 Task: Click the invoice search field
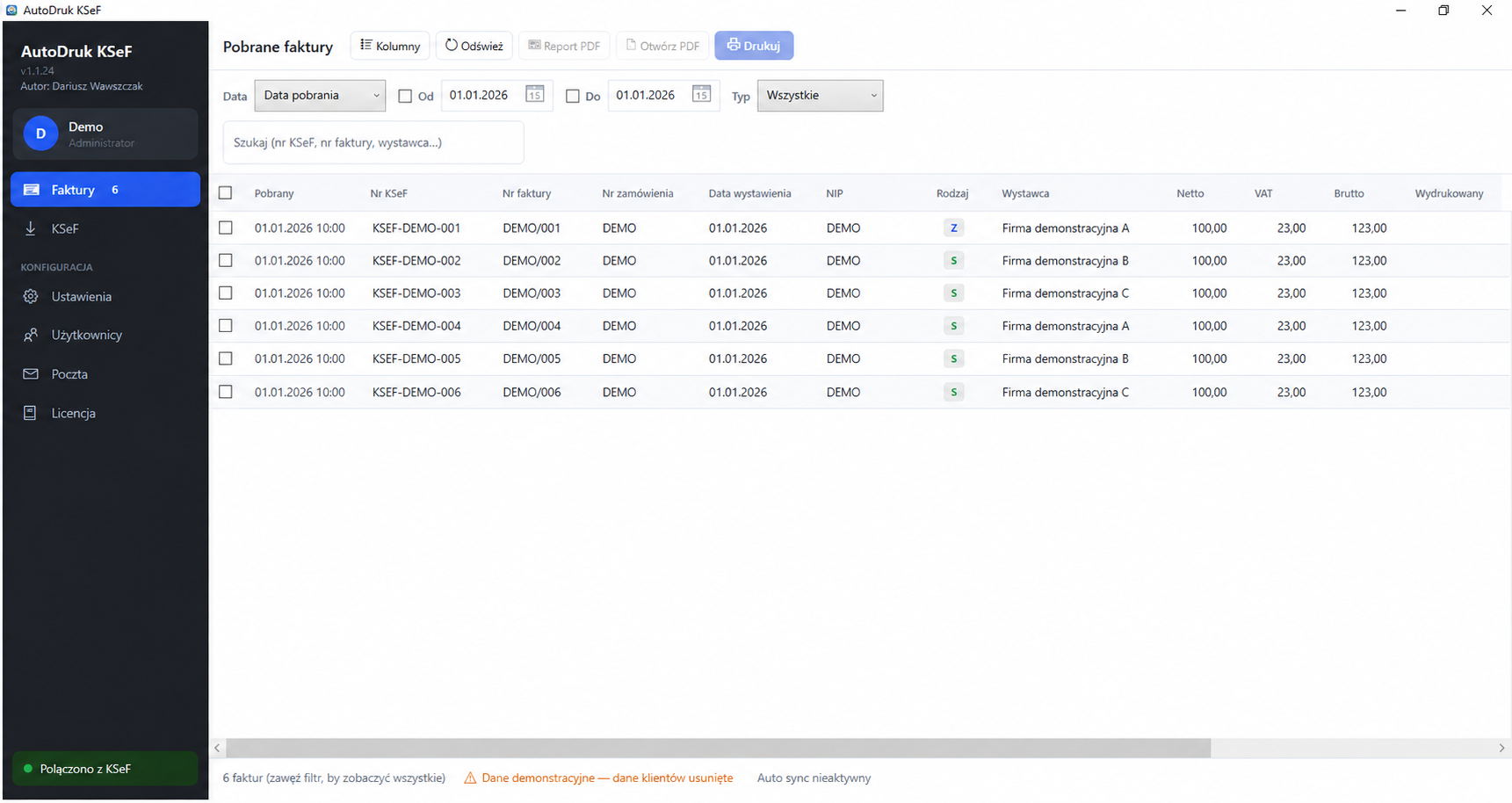tap(373, 142)
